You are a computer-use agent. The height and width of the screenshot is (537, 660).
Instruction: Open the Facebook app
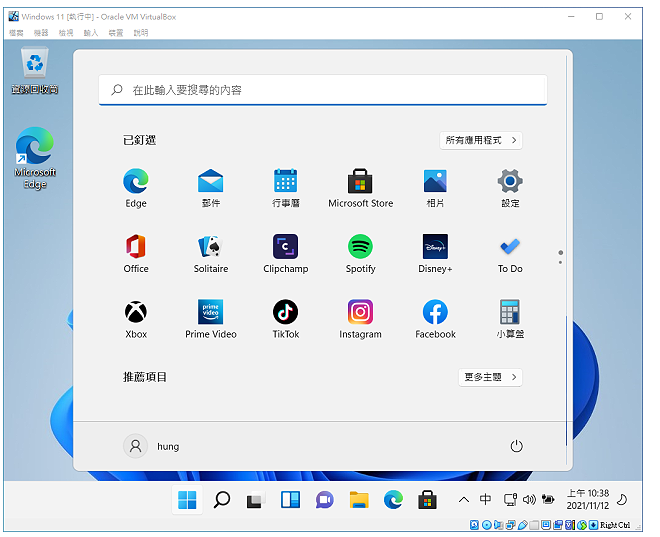(x=435, y=319)
